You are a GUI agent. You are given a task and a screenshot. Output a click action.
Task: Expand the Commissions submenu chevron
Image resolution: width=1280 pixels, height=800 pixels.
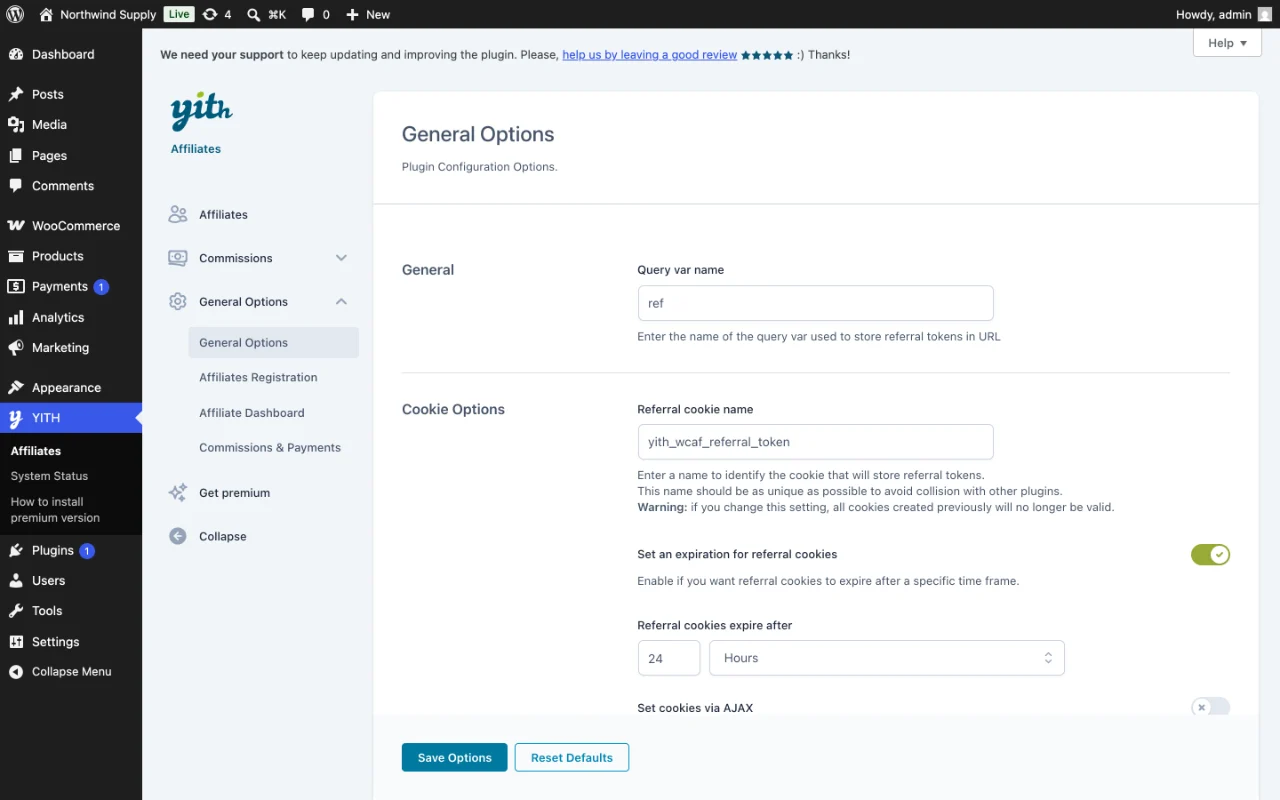coord(341,258)
